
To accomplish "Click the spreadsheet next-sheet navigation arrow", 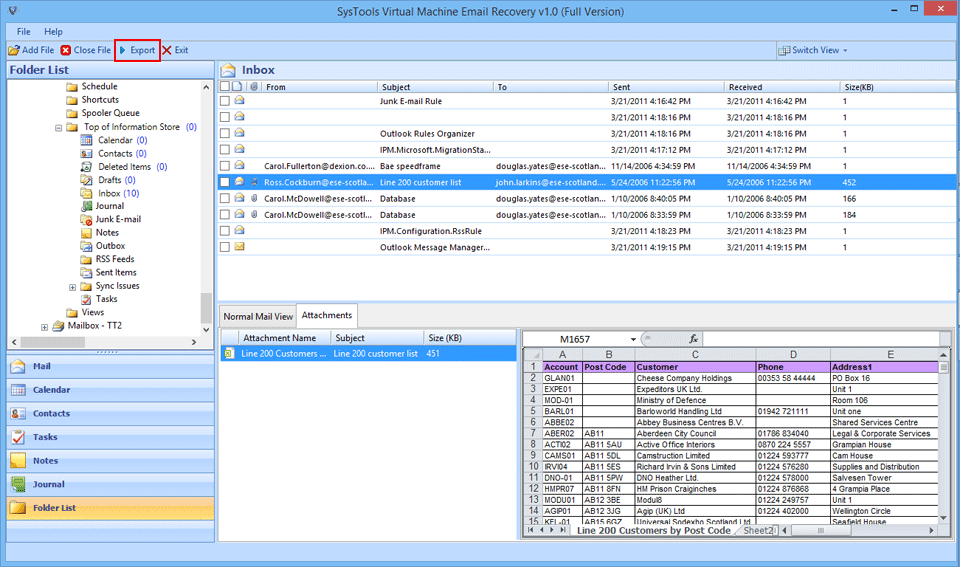I will 552,530.
